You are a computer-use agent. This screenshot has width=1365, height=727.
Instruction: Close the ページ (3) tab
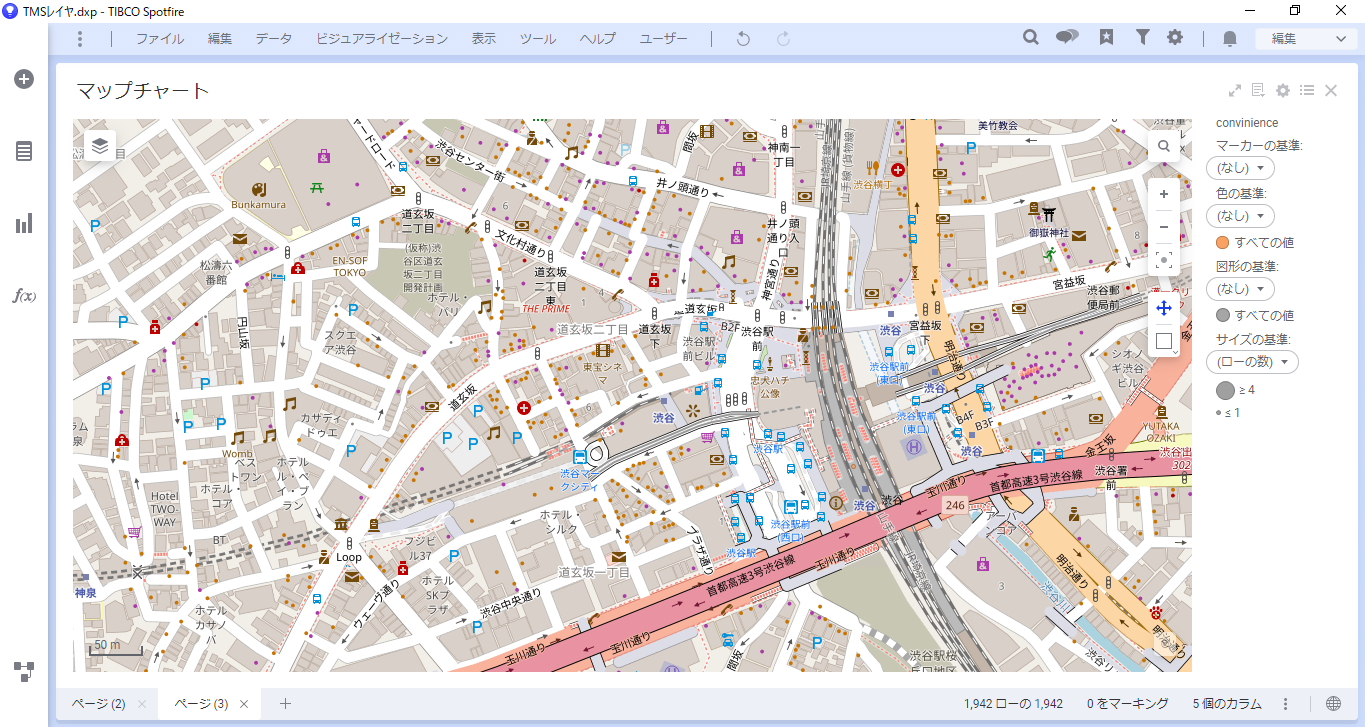pyautogui.click(x=245, y=704)
